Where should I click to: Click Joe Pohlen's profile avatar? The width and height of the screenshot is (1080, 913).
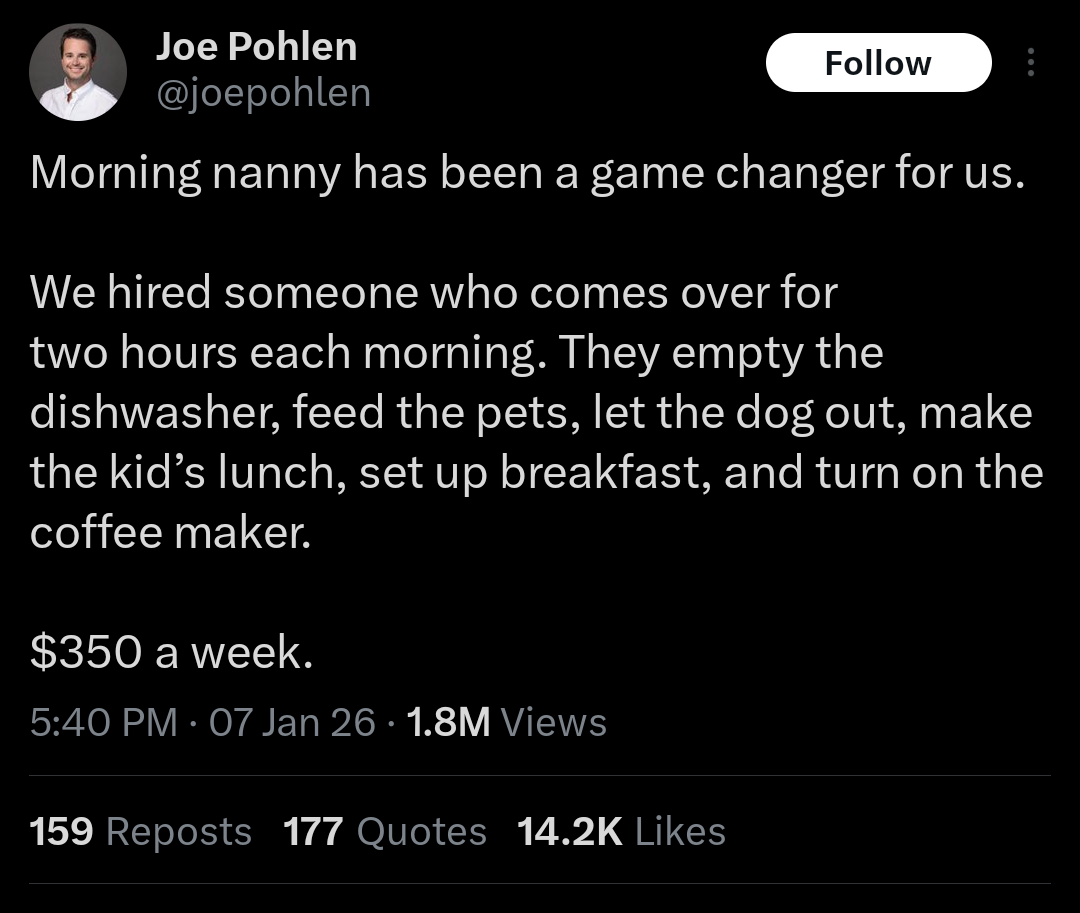pos(78,72)
